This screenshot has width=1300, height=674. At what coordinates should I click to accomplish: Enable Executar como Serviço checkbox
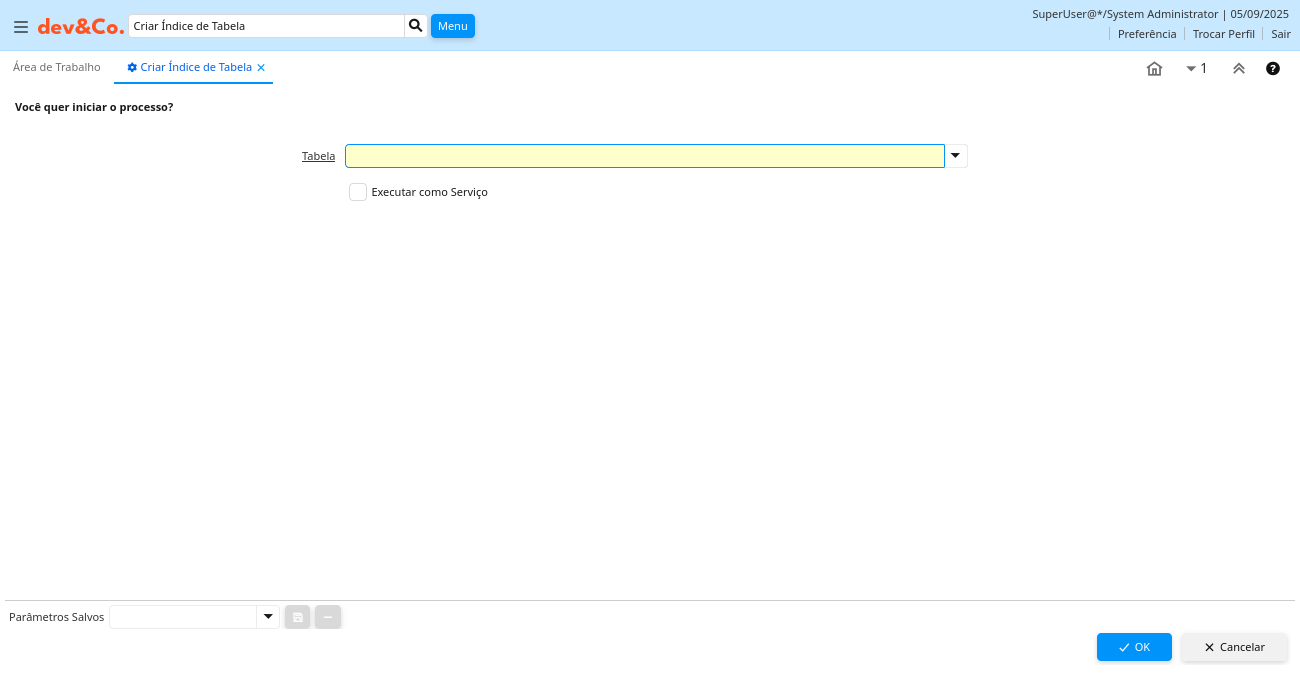click(358, 192)
